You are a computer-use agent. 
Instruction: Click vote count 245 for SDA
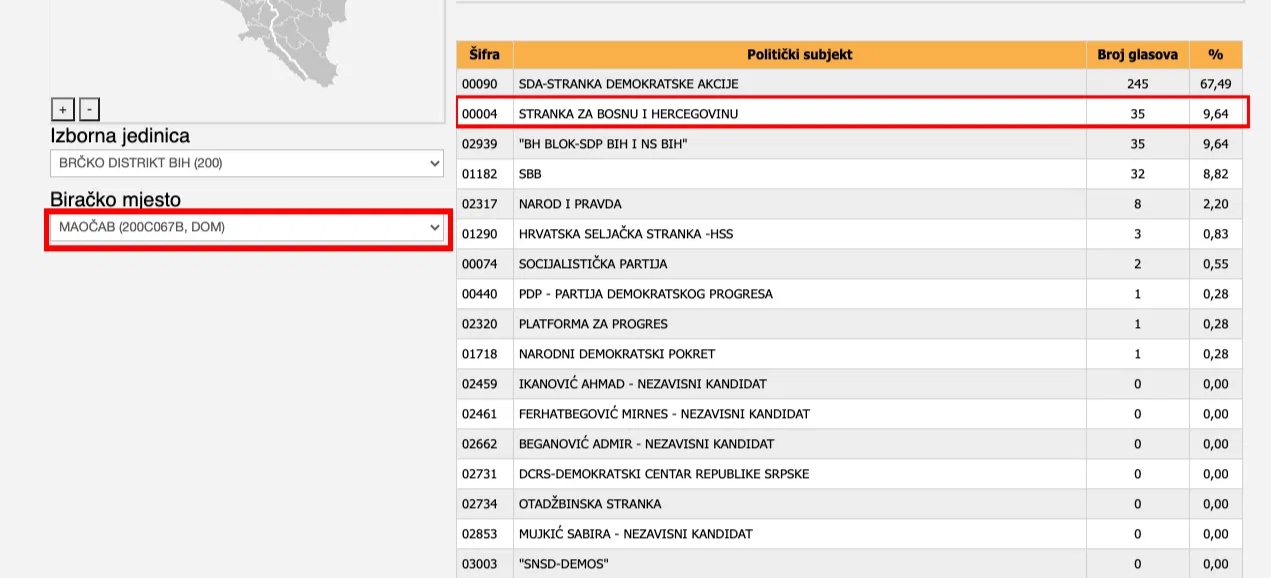tap(1138, 84)
